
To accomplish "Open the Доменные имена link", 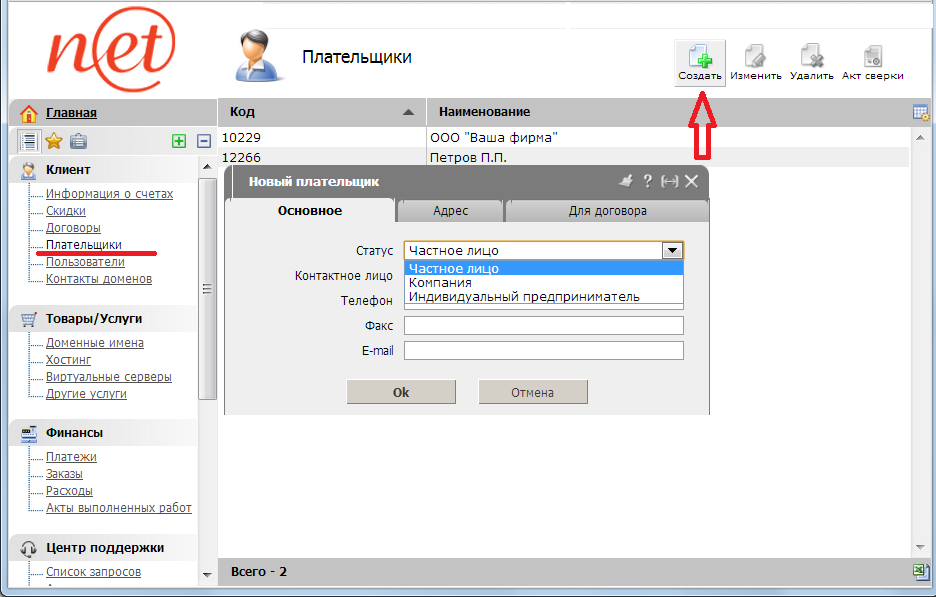I will tap(95, 343).
